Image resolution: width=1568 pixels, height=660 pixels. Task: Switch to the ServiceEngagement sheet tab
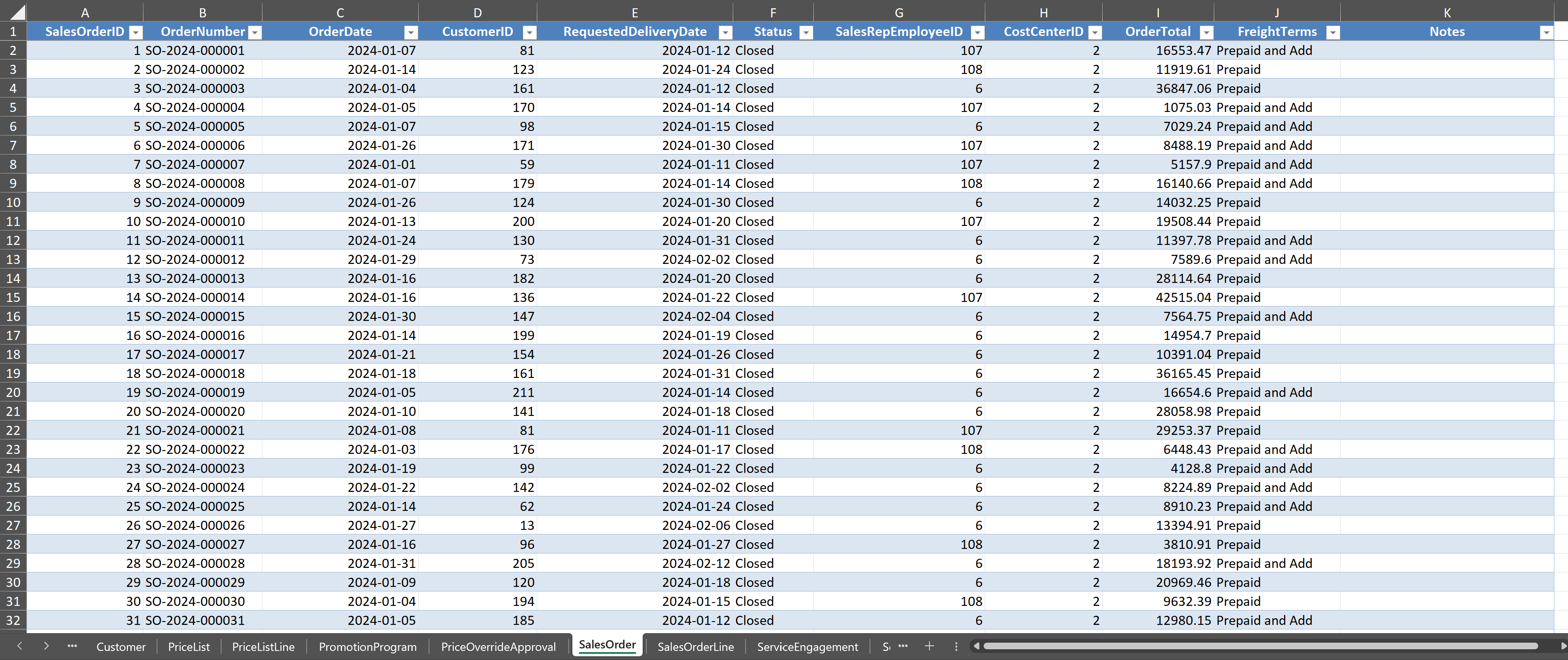tap(808, 647)
